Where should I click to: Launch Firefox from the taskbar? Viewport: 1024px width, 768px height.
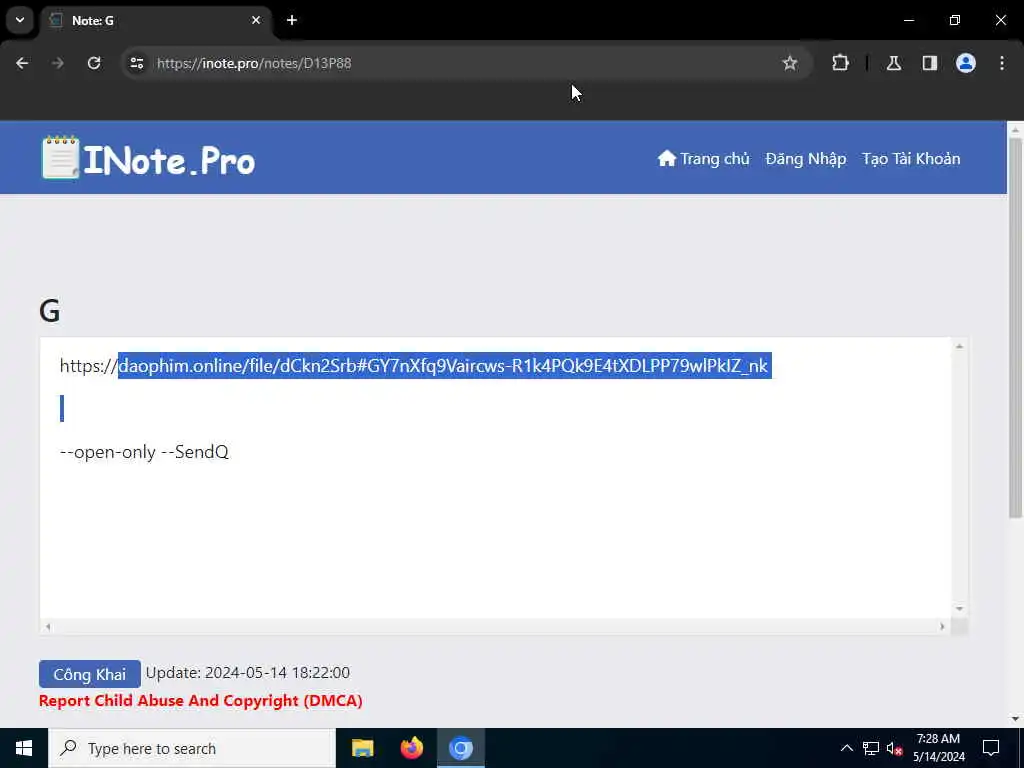(x=411, y=748)
